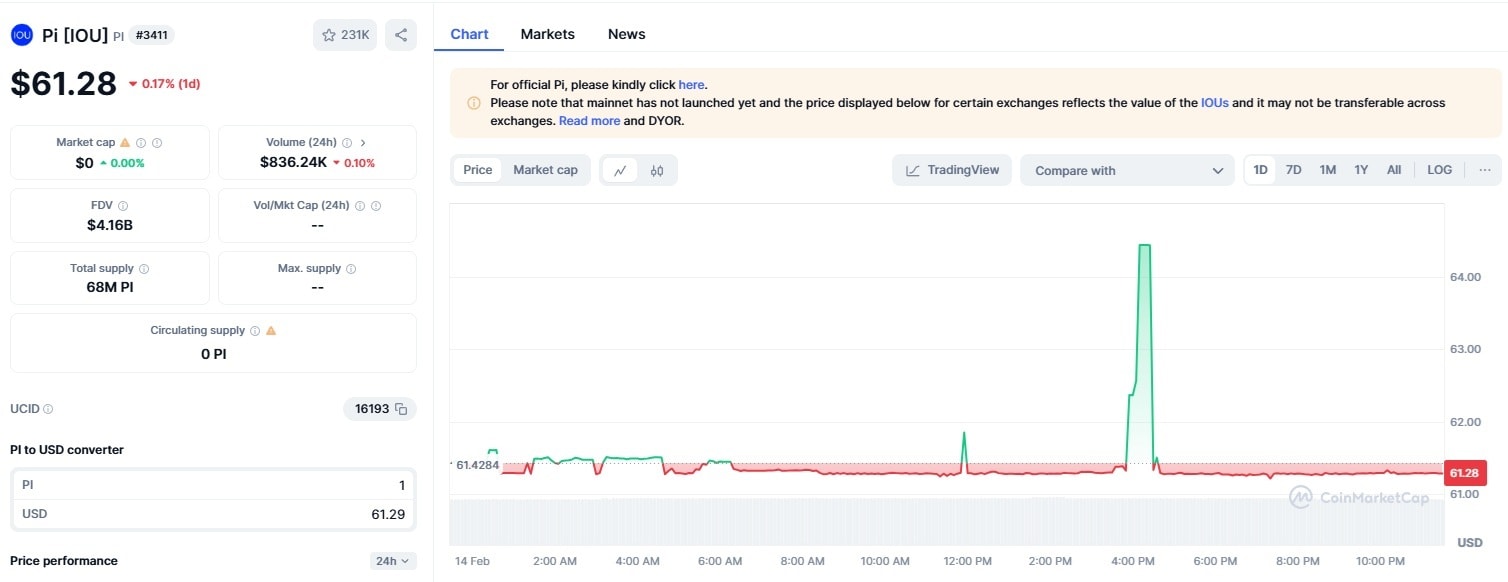Open the Compare with dropdown
Image resolution: width=1508 pixels, height=582 pixels.
1127,170
